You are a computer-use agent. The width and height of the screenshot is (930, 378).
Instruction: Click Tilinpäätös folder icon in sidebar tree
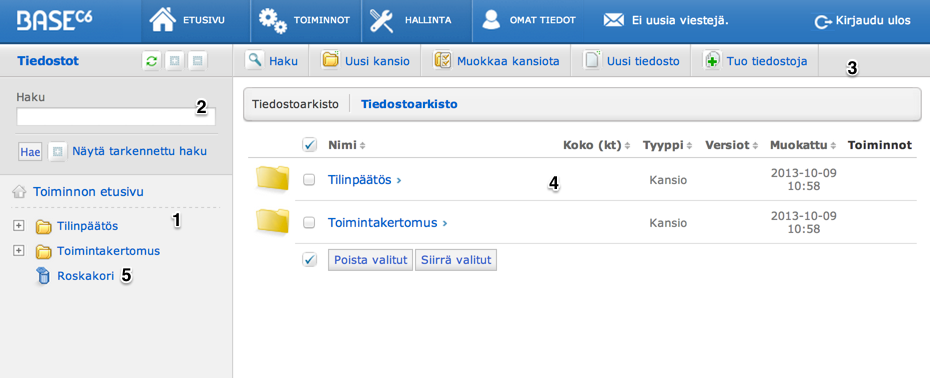click(43, 227)
